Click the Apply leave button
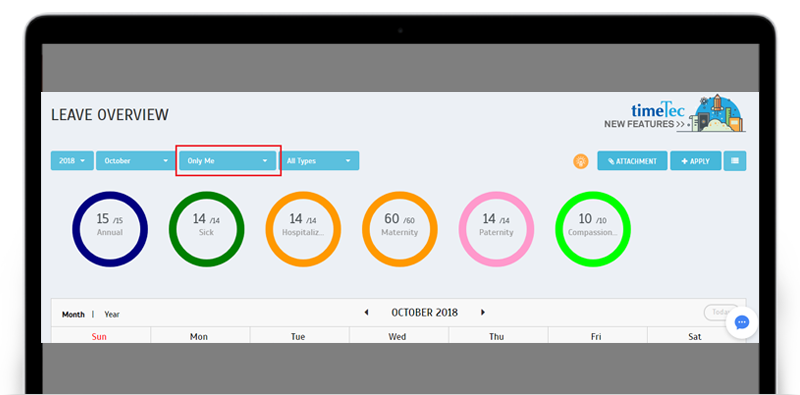The height and width of the screenshot is (395, 800). pyautogui.click(x=696, y=161)
